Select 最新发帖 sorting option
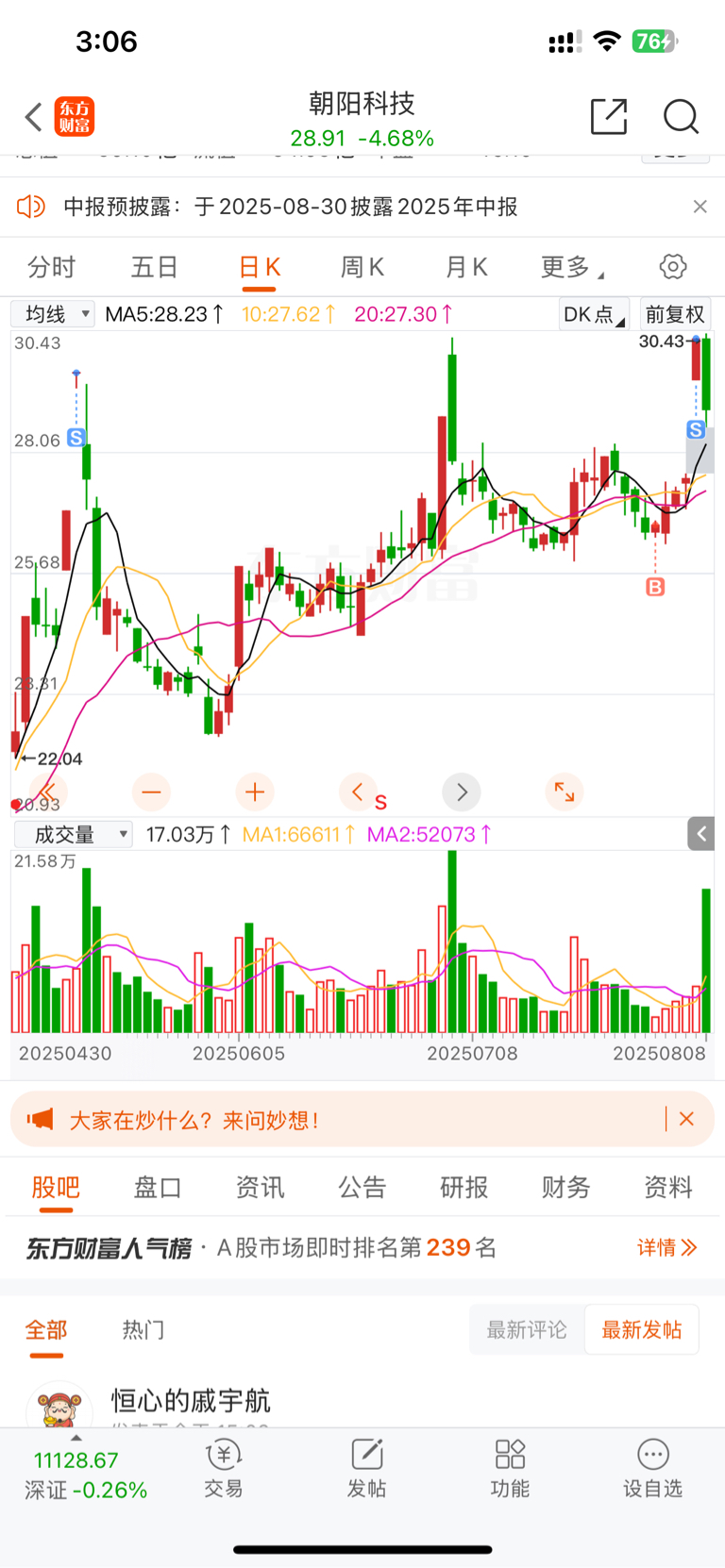725x1568 pixels. point(642,1330)
